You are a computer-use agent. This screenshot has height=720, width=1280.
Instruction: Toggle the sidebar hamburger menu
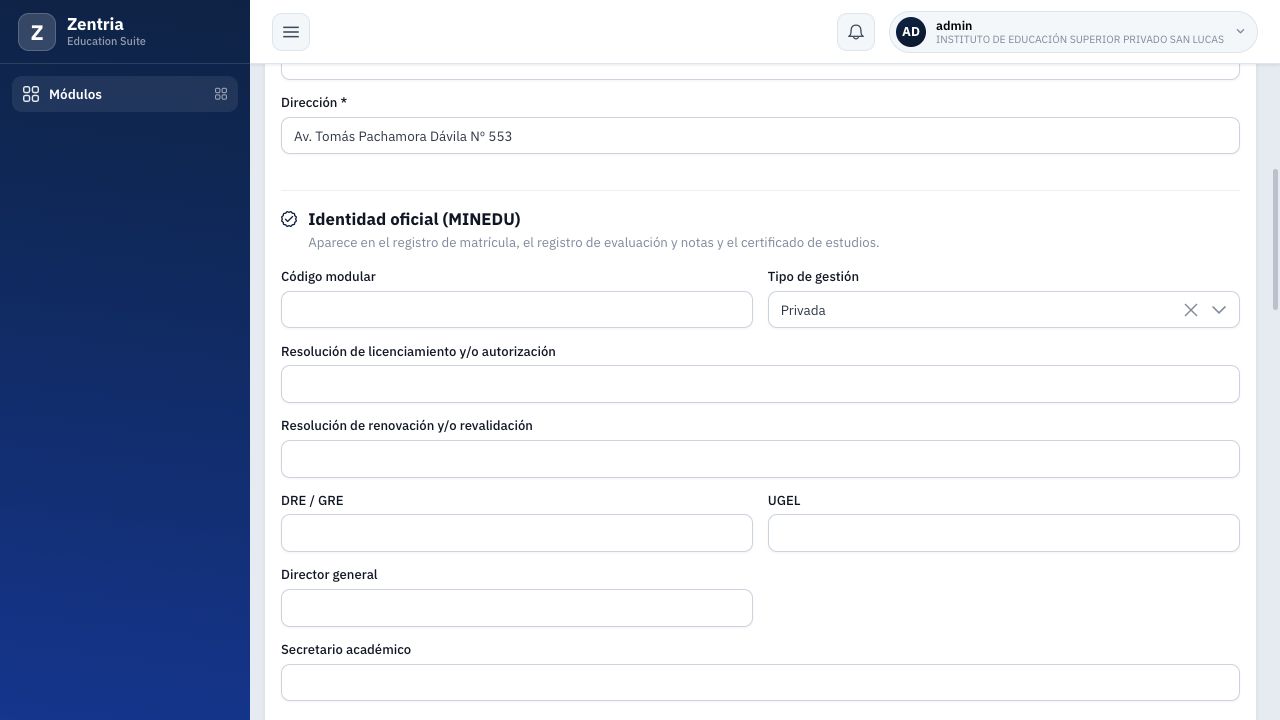pos(291,32)
